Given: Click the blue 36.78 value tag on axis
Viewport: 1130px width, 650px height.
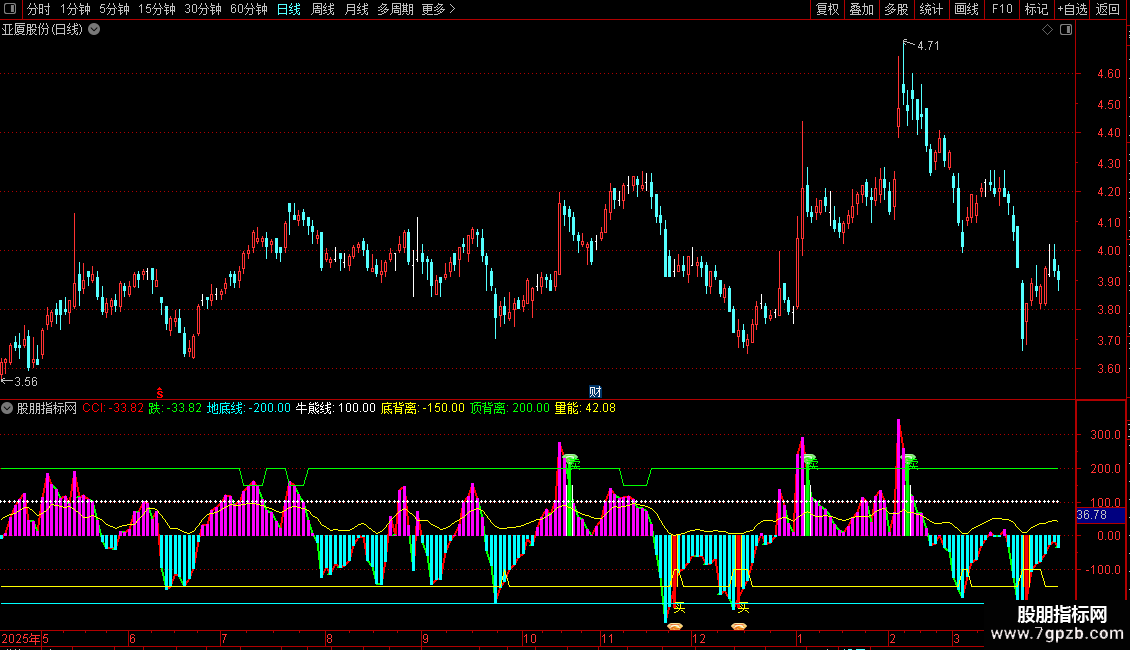Looking at the screenshot, I should point(1100,515).
